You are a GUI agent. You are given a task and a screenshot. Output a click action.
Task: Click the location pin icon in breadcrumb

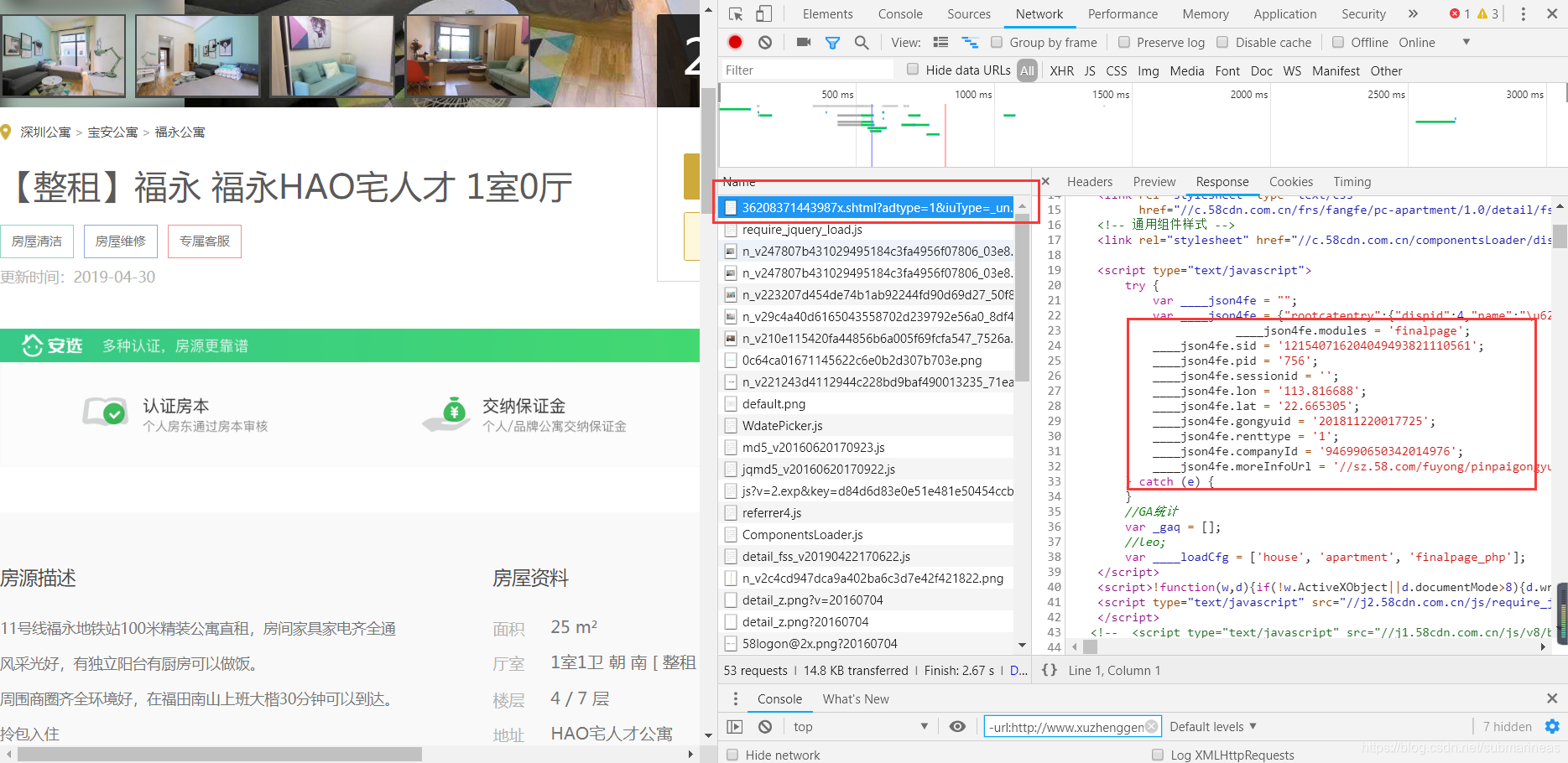6,132
